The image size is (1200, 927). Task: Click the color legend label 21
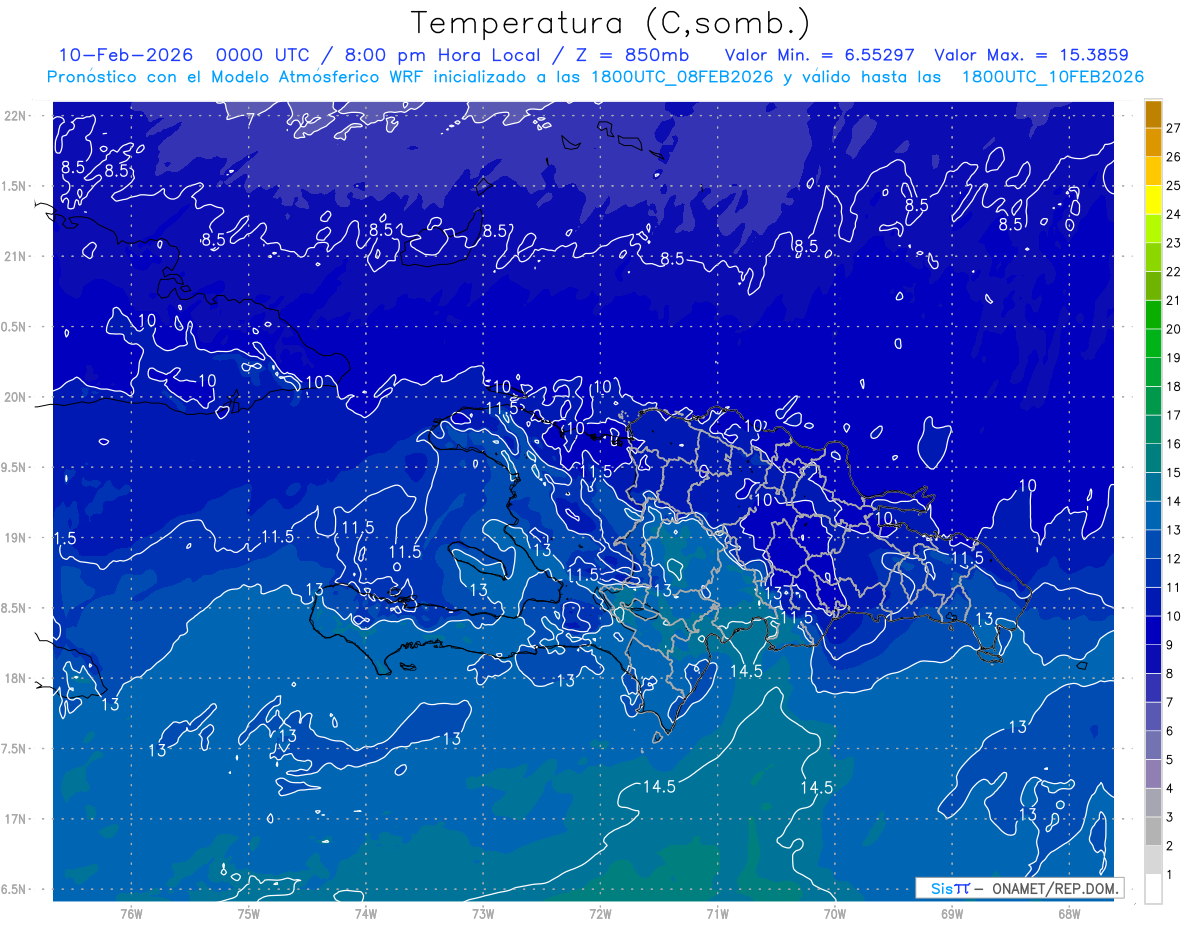[1173, 300]
